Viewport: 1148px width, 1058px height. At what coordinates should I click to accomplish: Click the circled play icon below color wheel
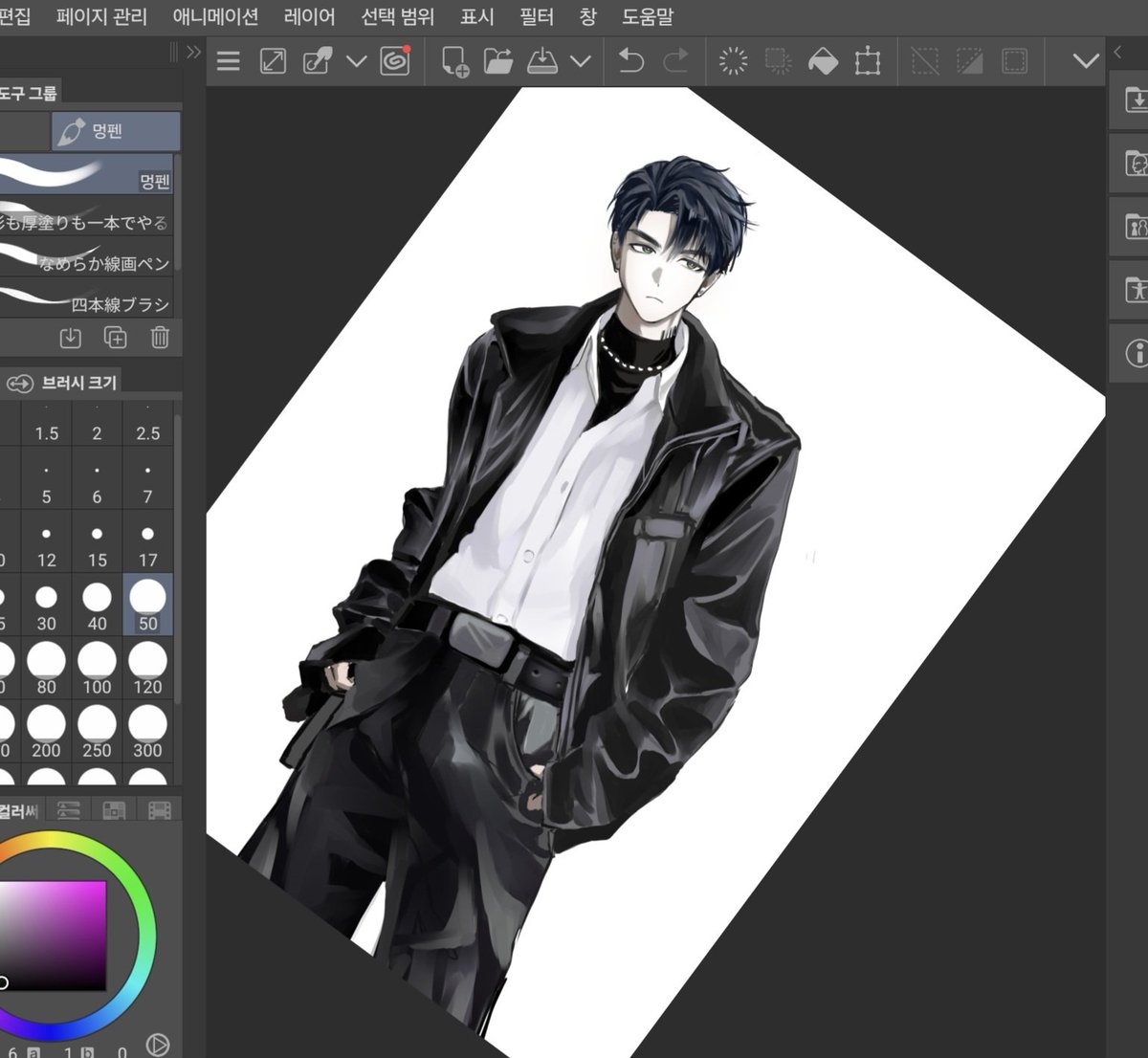159,1045
